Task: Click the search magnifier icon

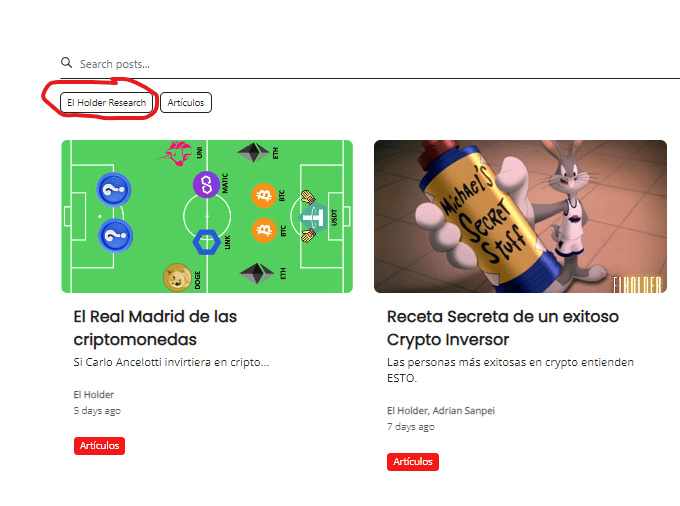Action: click(x=66, y=63)
